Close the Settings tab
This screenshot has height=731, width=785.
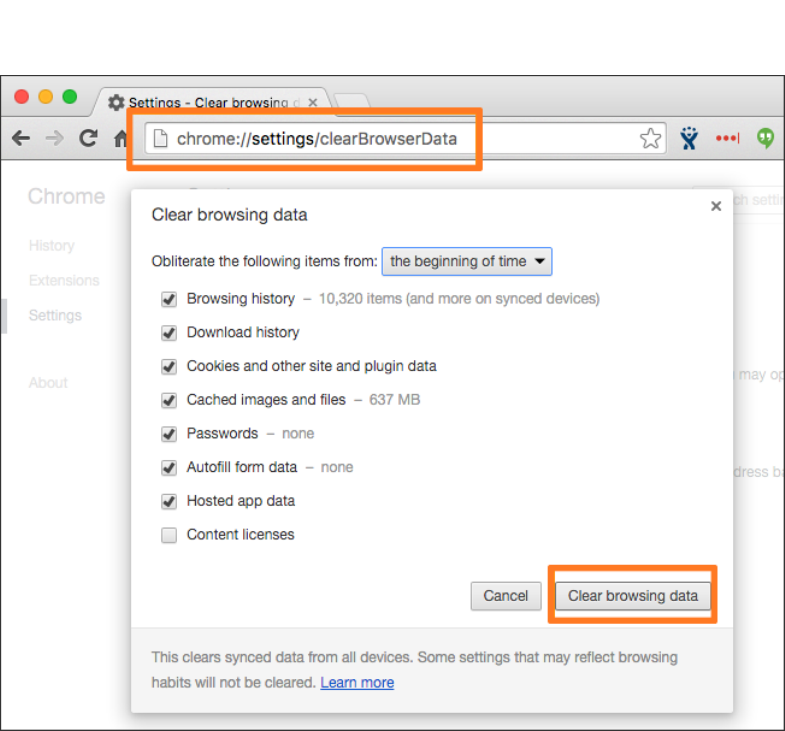[313, 103]
